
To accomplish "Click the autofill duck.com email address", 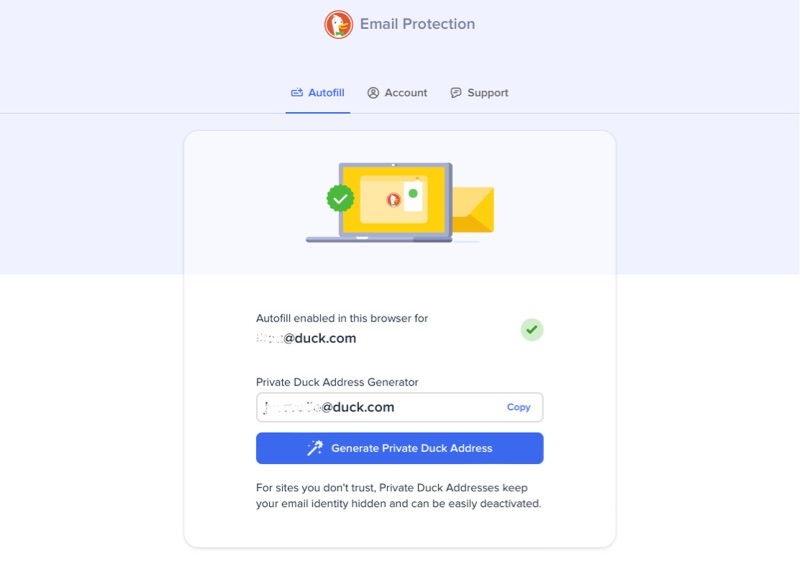I will coord(307,338).
